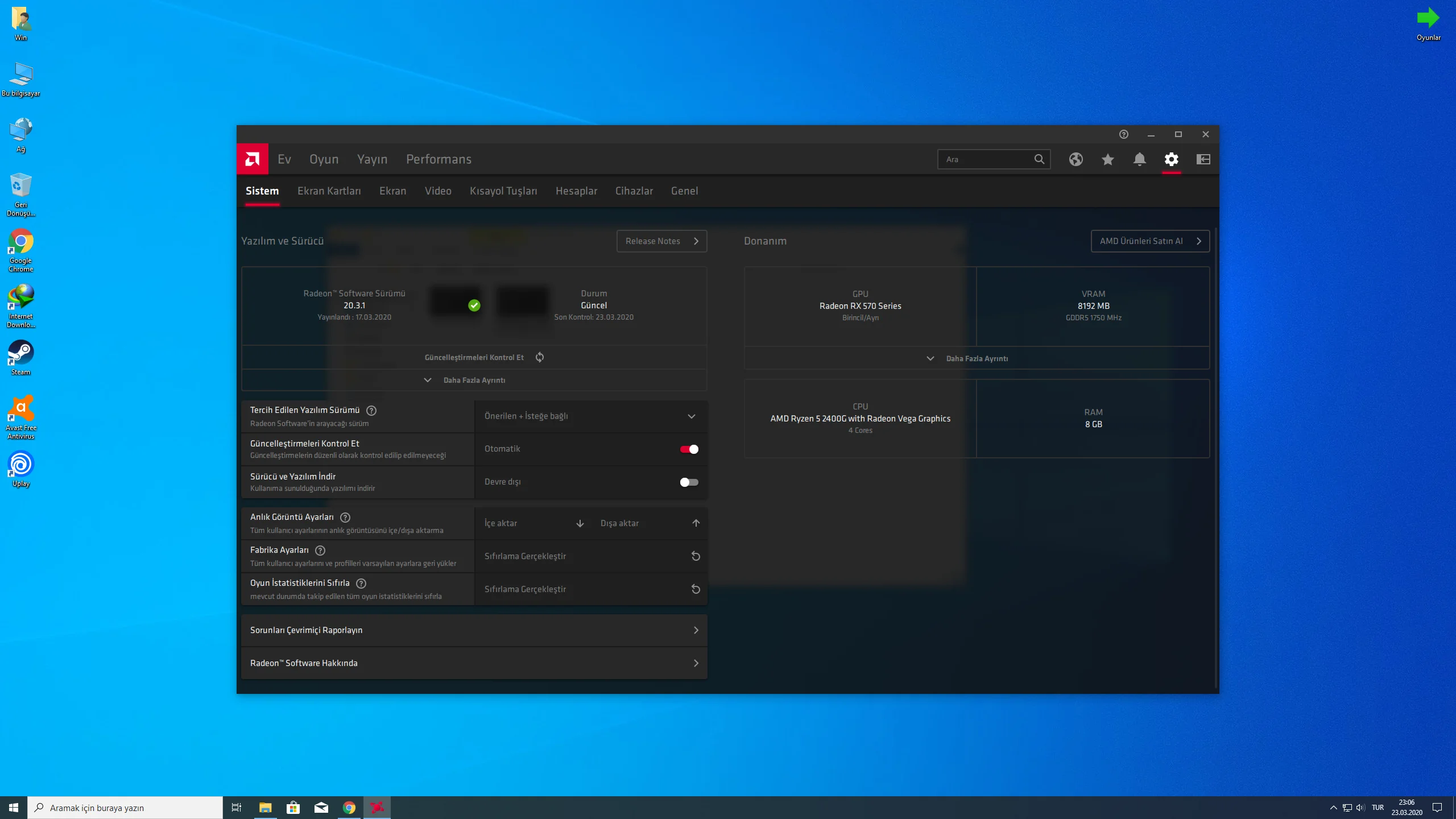1456x819 pixels.
Task: Click the Release Notes button
Action: click(x=661, y=241)
